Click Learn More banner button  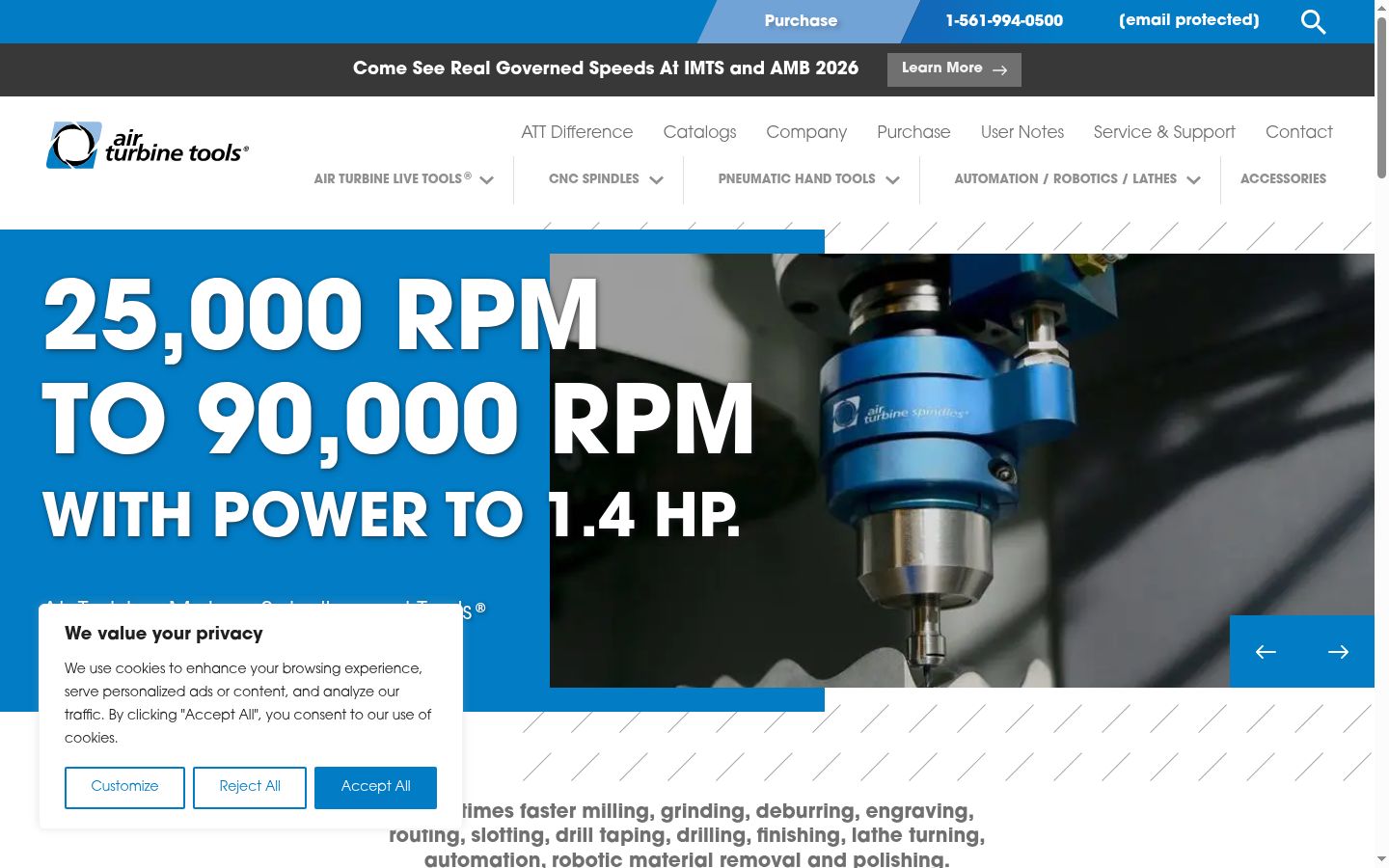pos(954,68)
